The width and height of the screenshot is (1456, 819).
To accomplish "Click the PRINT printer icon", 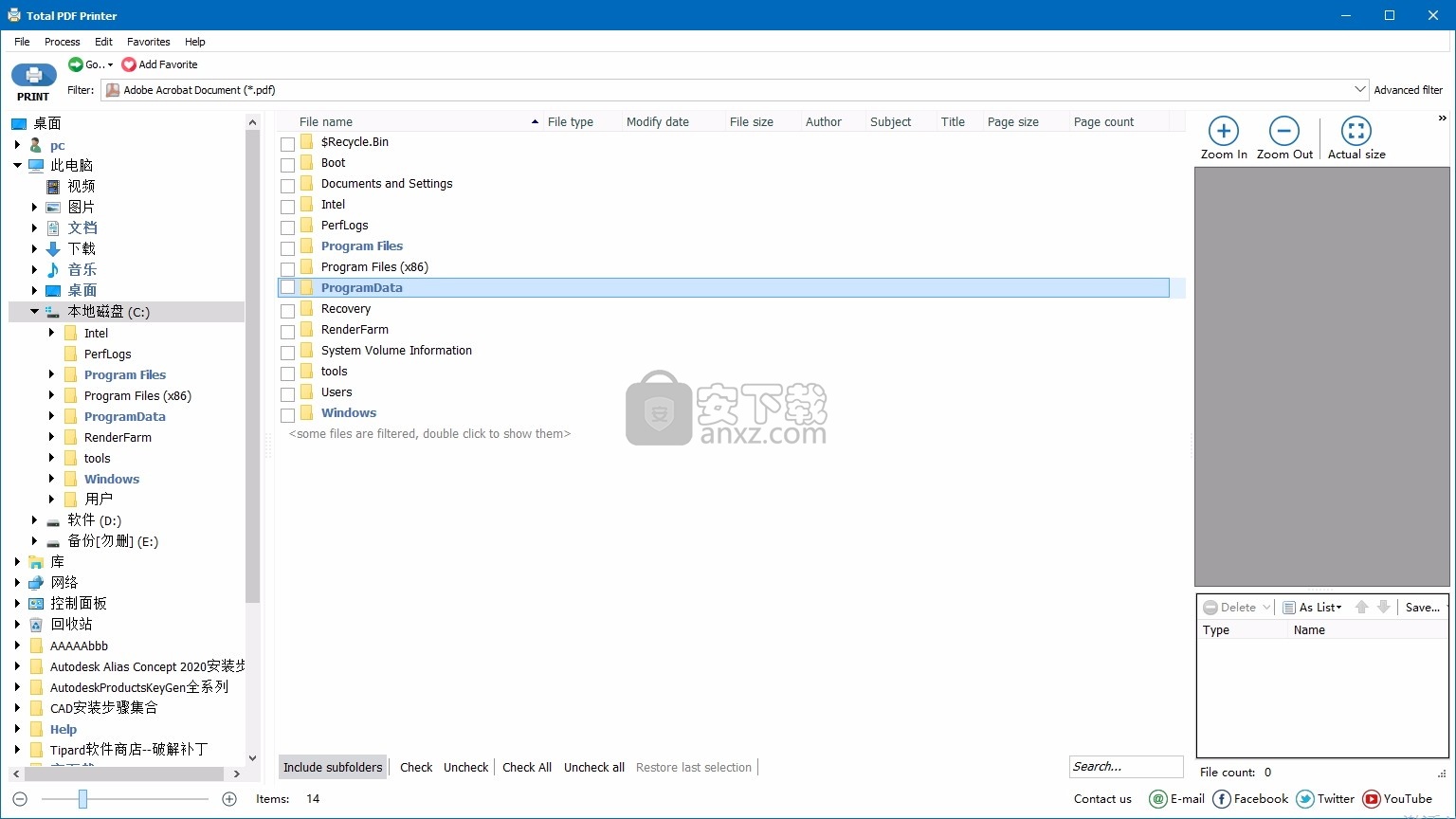I will click(34, 76).
